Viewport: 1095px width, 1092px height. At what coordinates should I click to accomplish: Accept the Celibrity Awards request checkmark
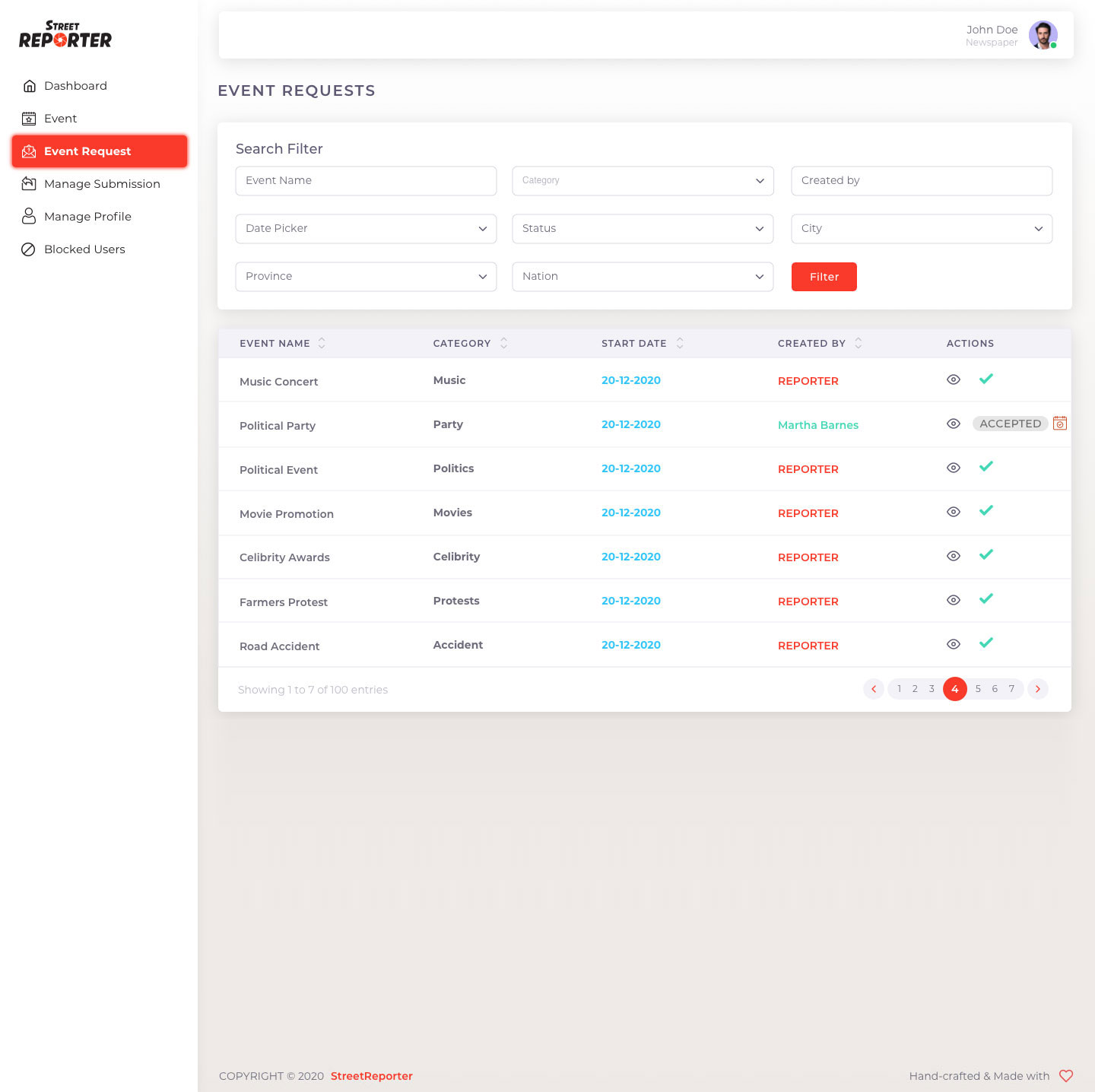point(986,555)
